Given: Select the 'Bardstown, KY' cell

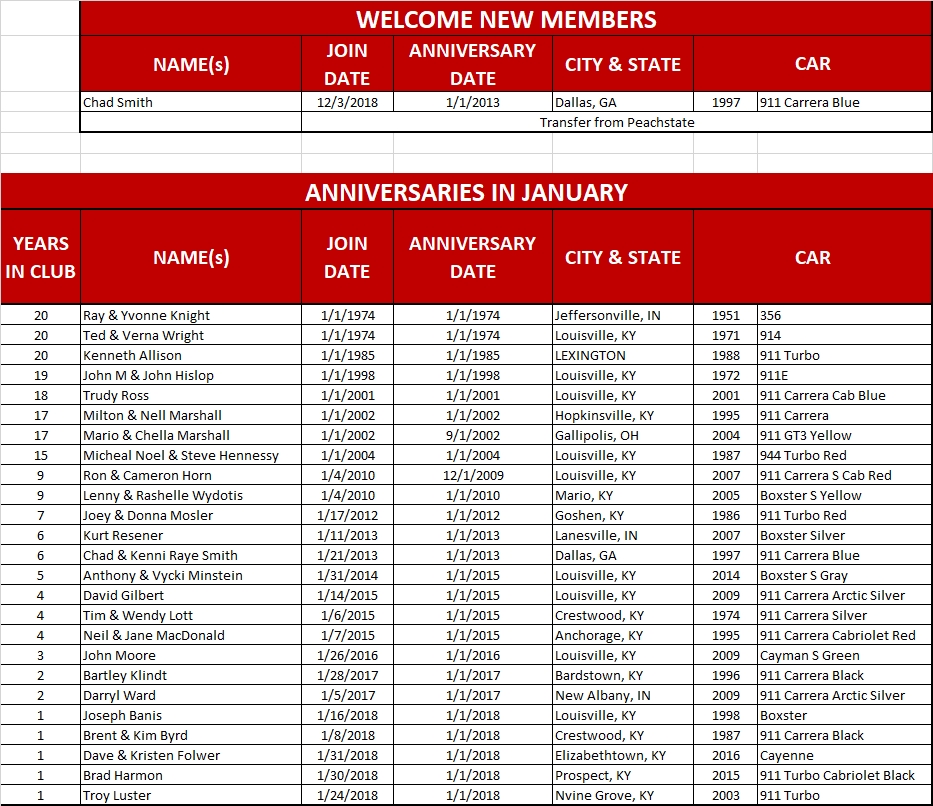Looking at the screenshot, I should pyautogui.click(x=623, y=675).
